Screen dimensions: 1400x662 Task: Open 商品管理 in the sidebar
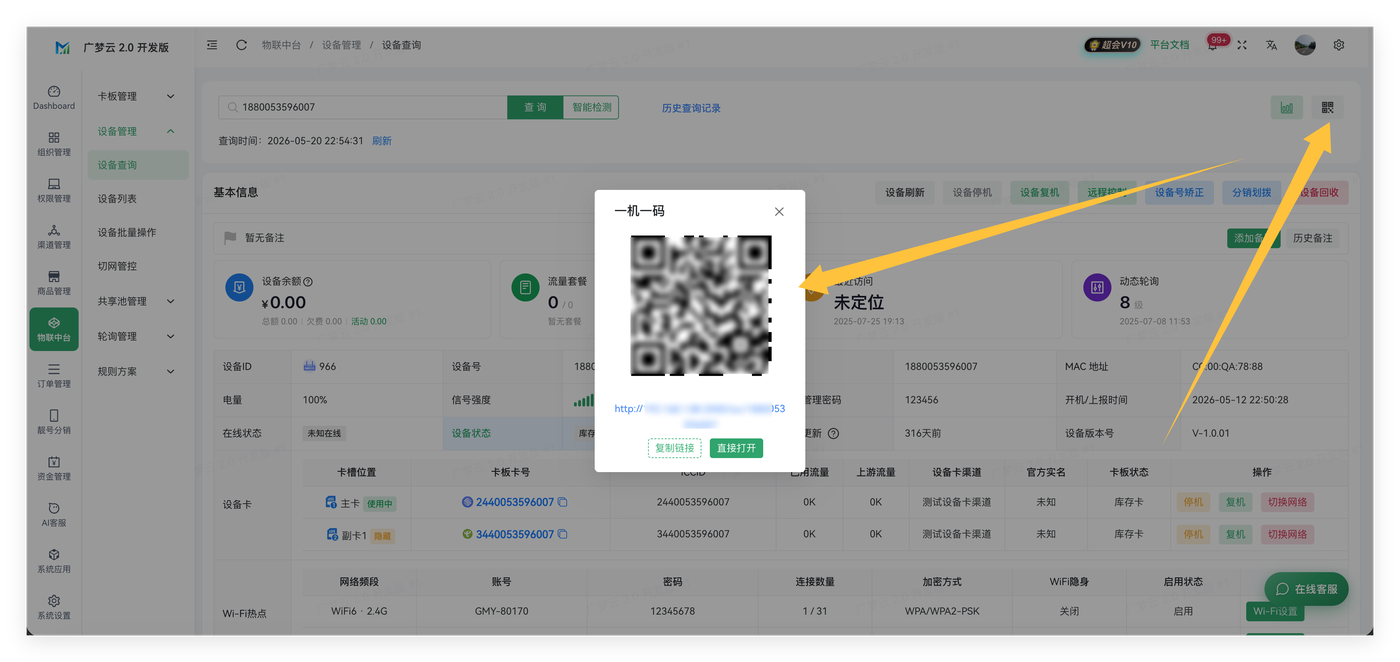(54, 283)
